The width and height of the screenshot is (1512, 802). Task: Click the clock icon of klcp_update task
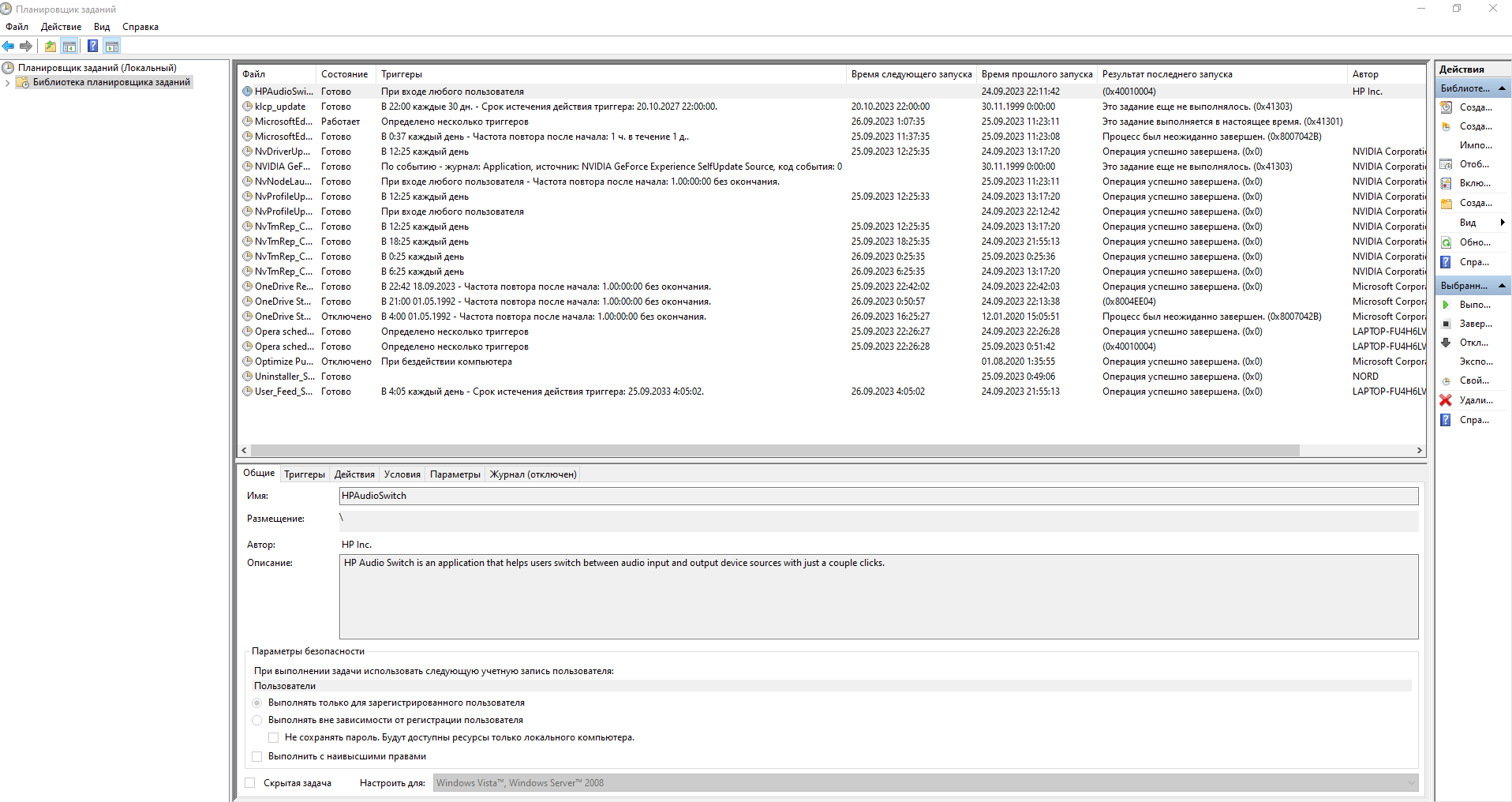pos(247,107)
